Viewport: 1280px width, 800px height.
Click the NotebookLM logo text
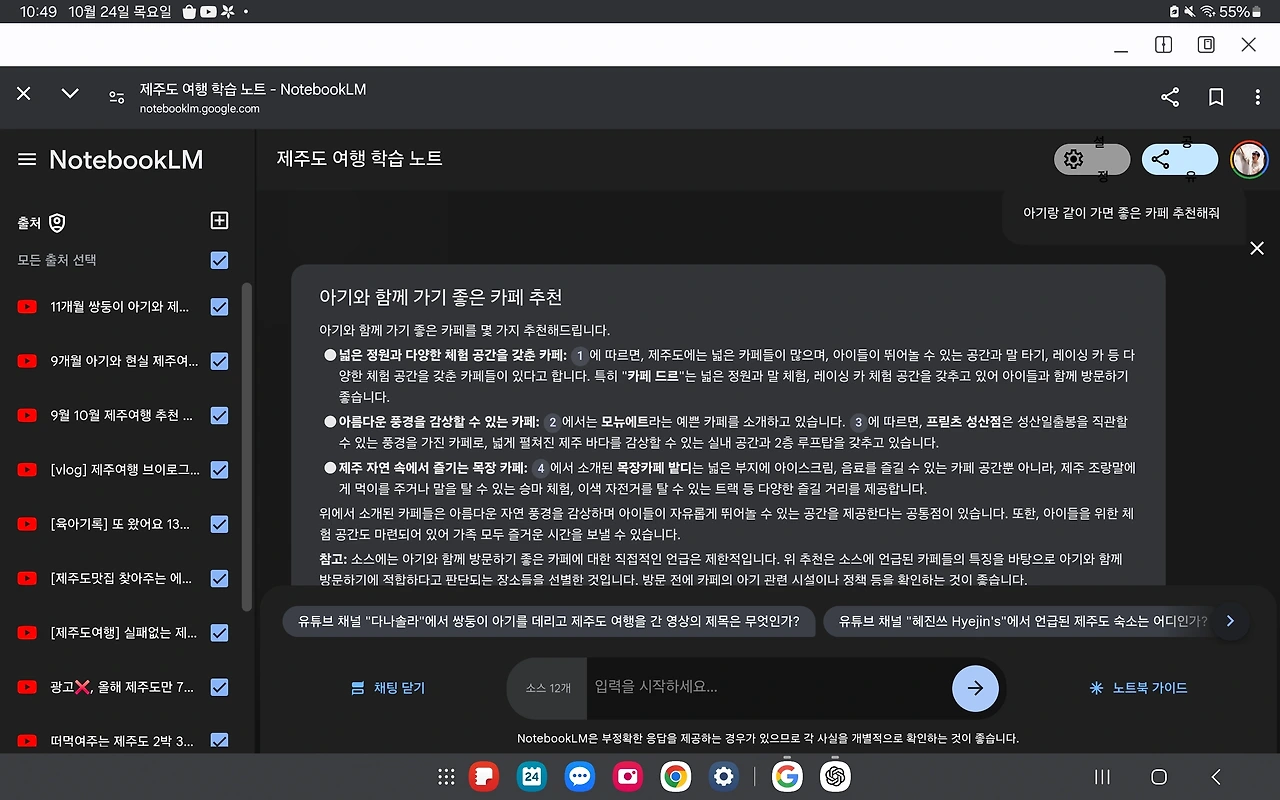click(x=126, y=160)
